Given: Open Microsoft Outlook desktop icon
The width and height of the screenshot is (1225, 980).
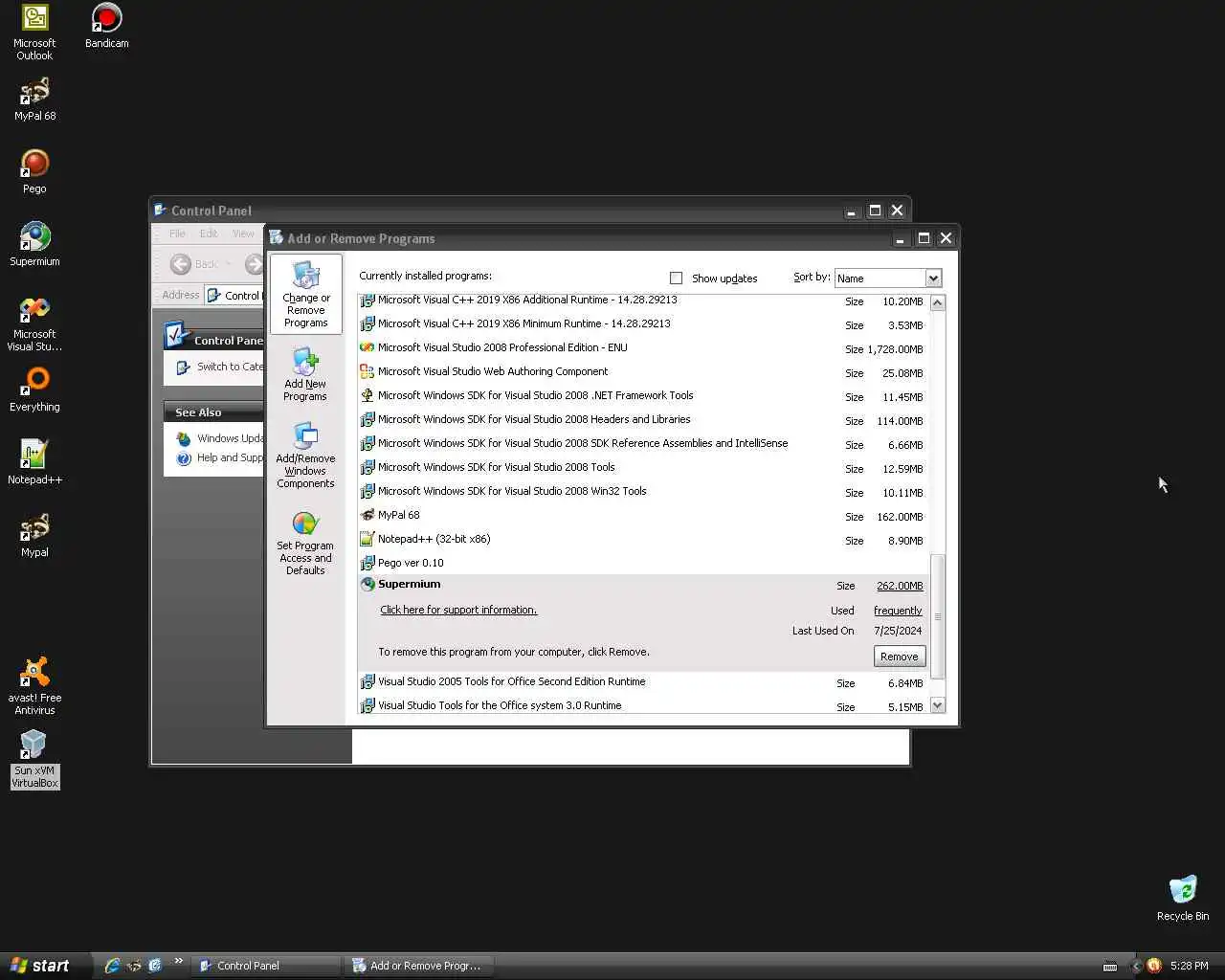Looking at the screenshot, I should pyautogui.click(x=34, y=33).
